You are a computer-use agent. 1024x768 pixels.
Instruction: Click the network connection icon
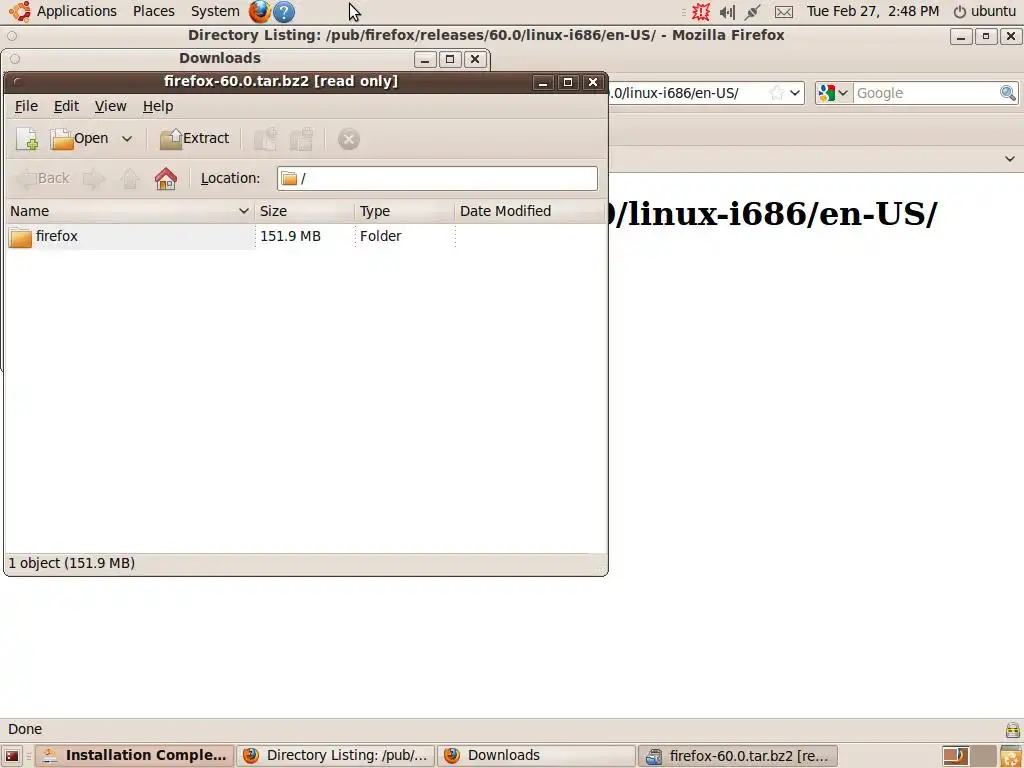(x=752, y=12)
